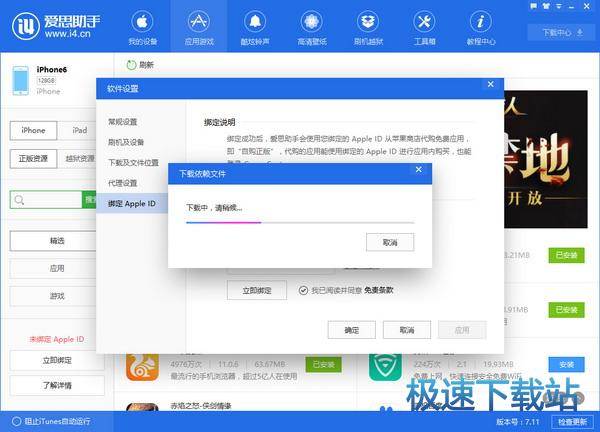Click the download progress bar

tap(300, 222)
